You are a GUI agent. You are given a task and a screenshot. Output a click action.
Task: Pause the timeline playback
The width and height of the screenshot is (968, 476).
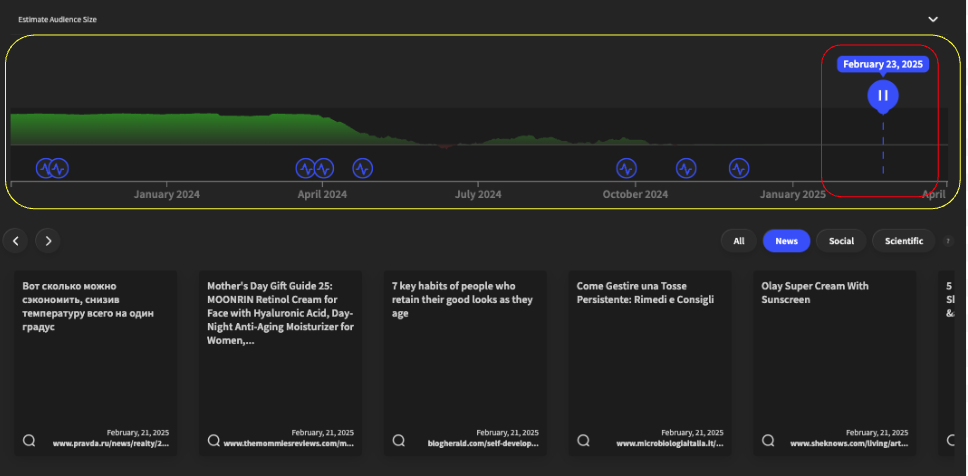point(882,96)
